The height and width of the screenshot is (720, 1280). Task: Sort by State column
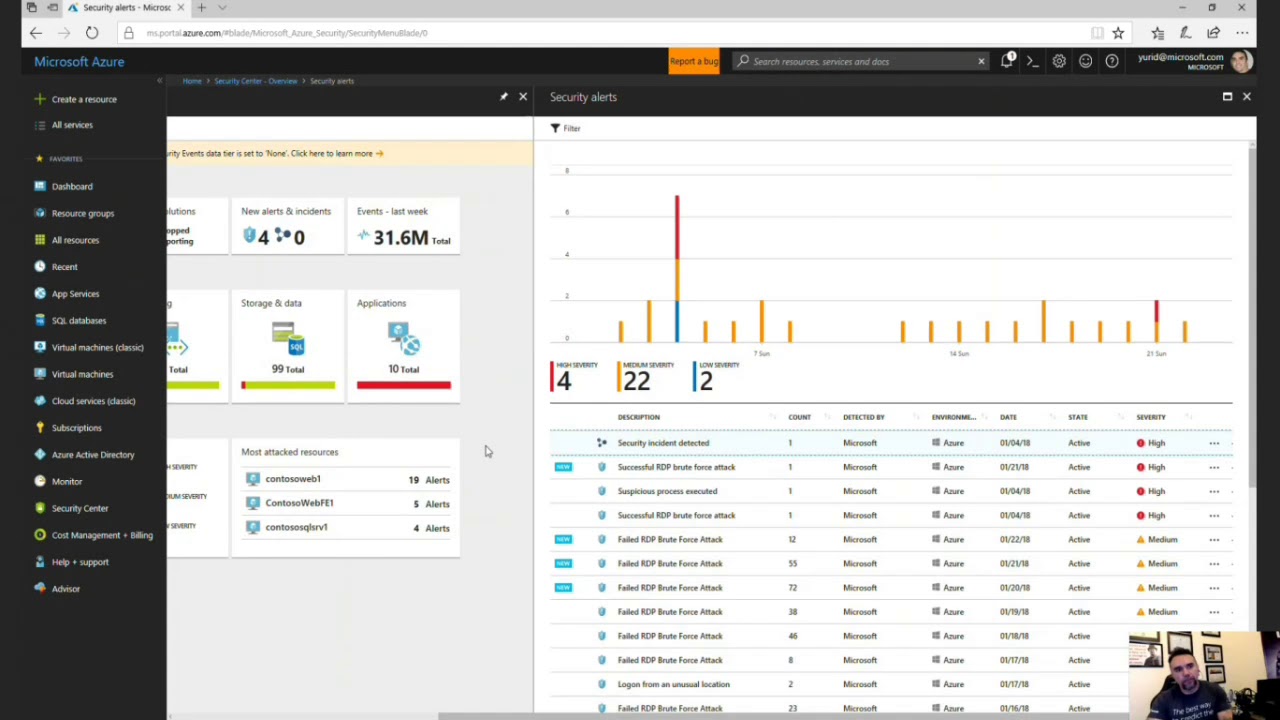[x=1077, y=417]
